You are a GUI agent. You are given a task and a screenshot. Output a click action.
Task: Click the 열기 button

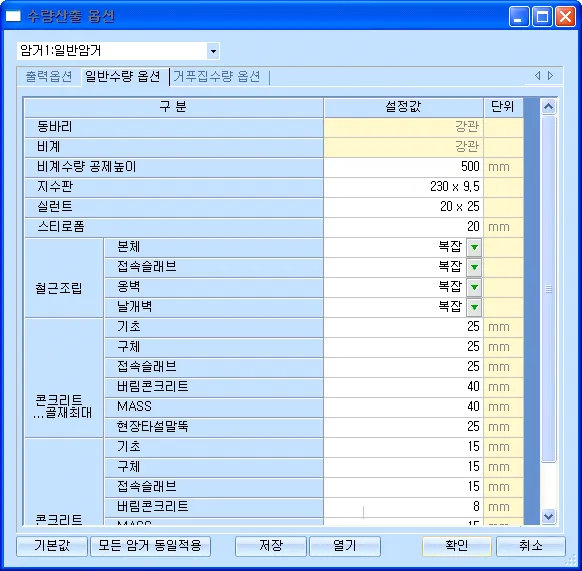point(345,546)
